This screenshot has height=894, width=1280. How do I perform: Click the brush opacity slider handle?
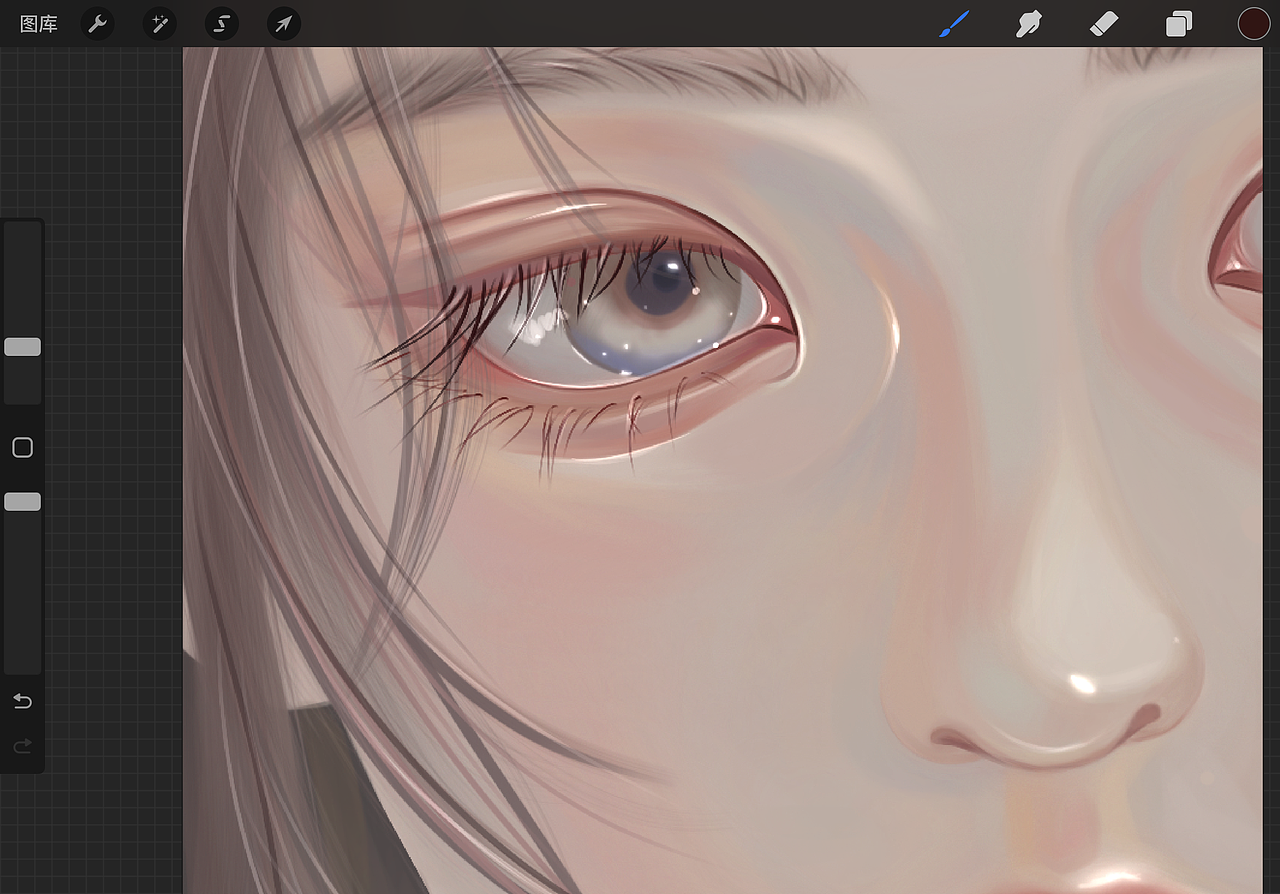22,502
